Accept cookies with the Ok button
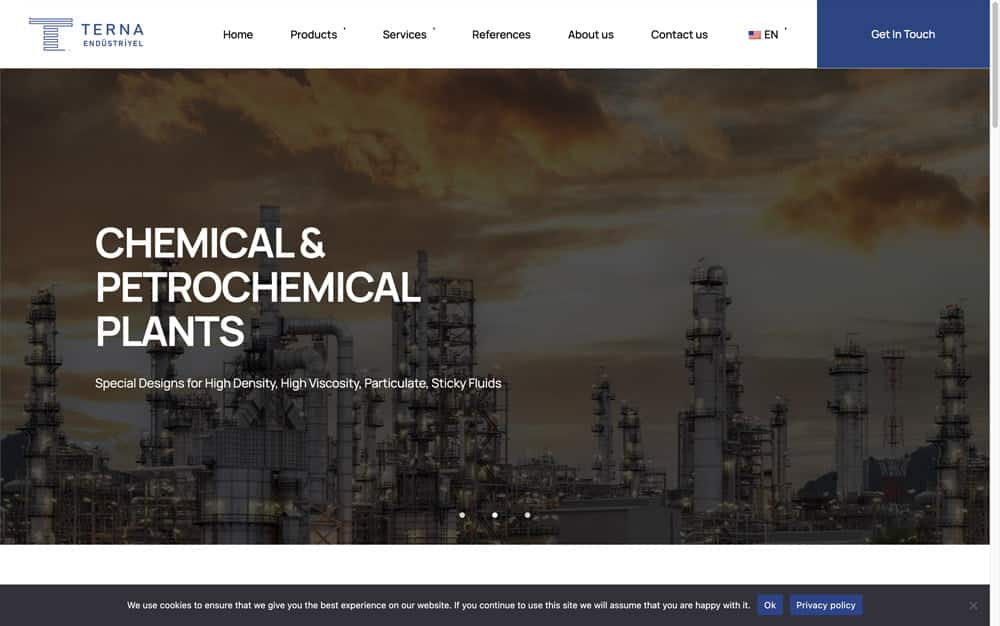This screenshot has height=626, width=1000. point(770,605)
